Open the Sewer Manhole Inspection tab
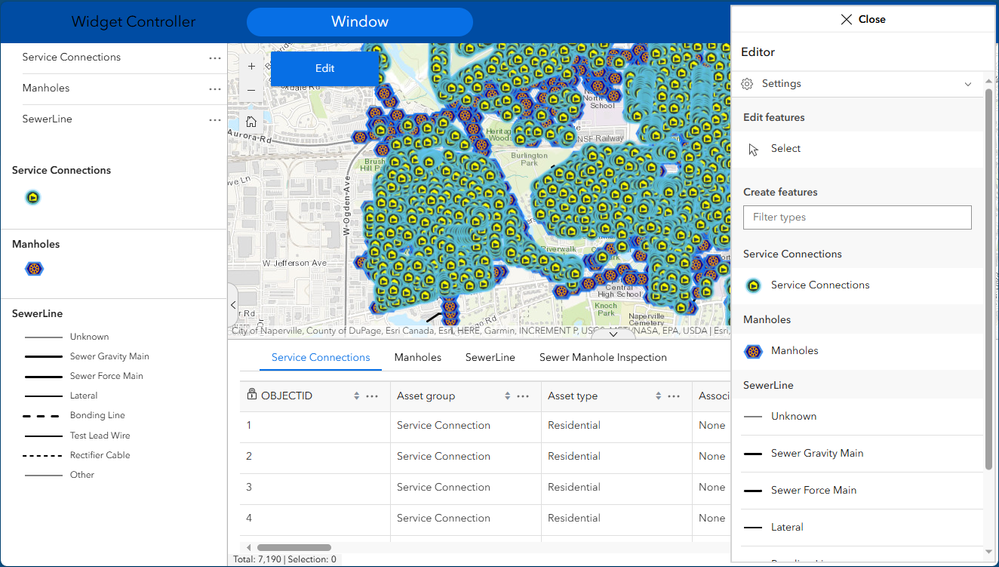The width and height of the screenshot is (999, 567). pos(603,357)
